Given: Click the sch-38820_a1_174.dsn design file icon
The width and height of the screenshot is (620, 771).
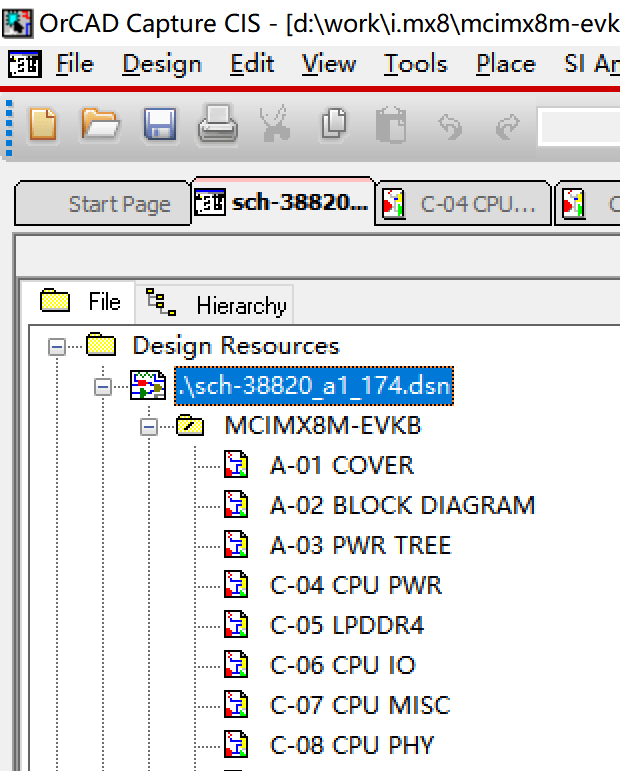Looking at the screenshot, I should [x=148, y=385].
